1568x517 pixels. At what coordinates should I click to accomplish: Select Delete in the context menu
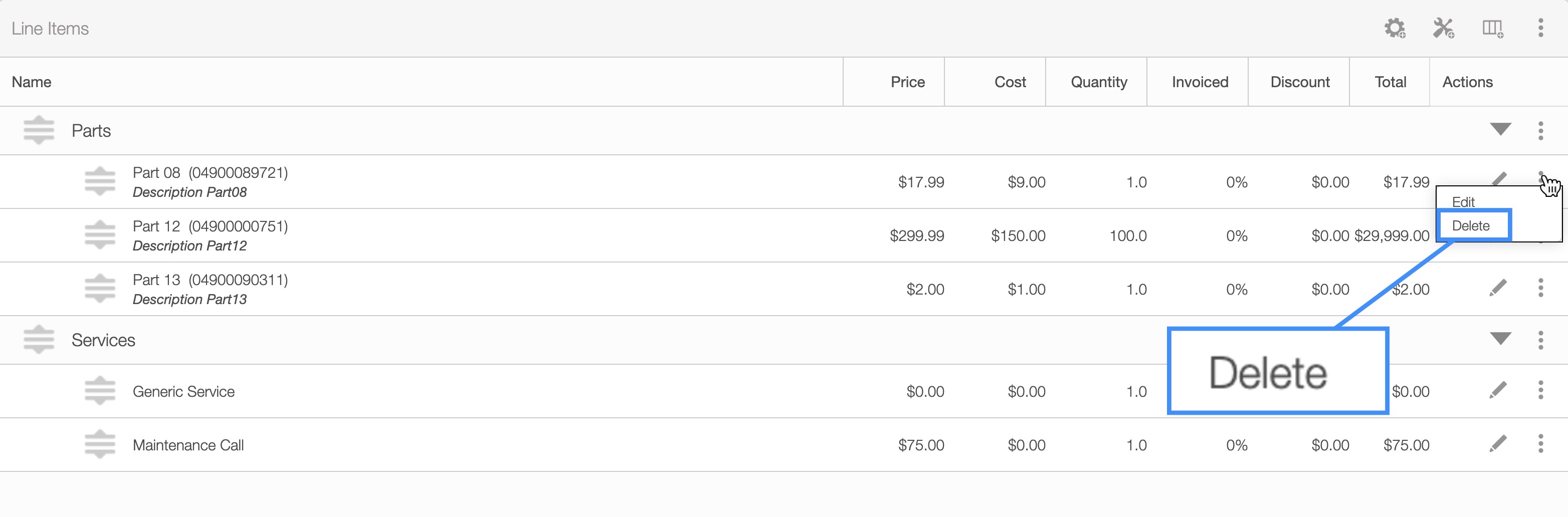click(x=1471, y=225)
